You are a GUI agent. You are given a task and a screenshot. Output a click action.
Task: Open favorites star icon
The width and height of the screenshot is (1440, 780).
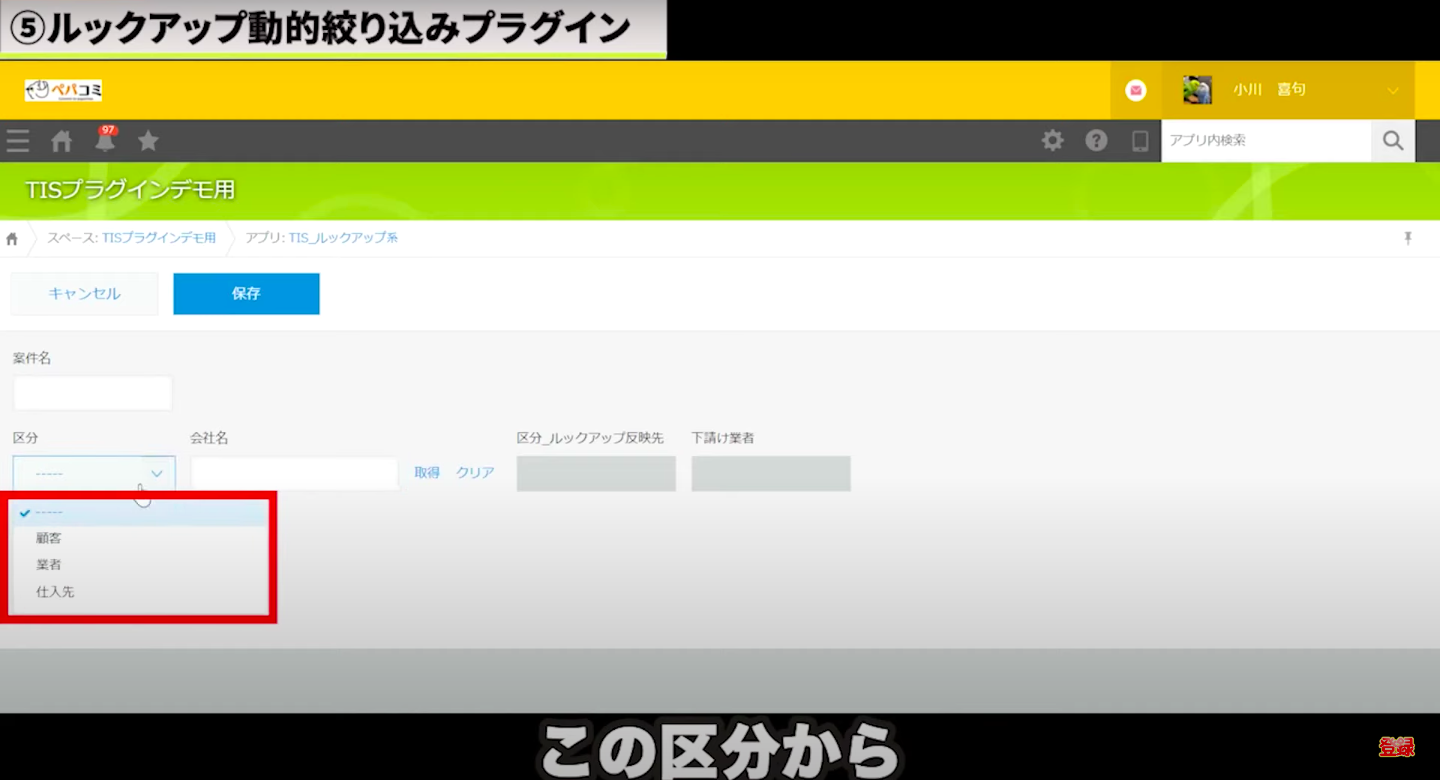click(148, 141)
